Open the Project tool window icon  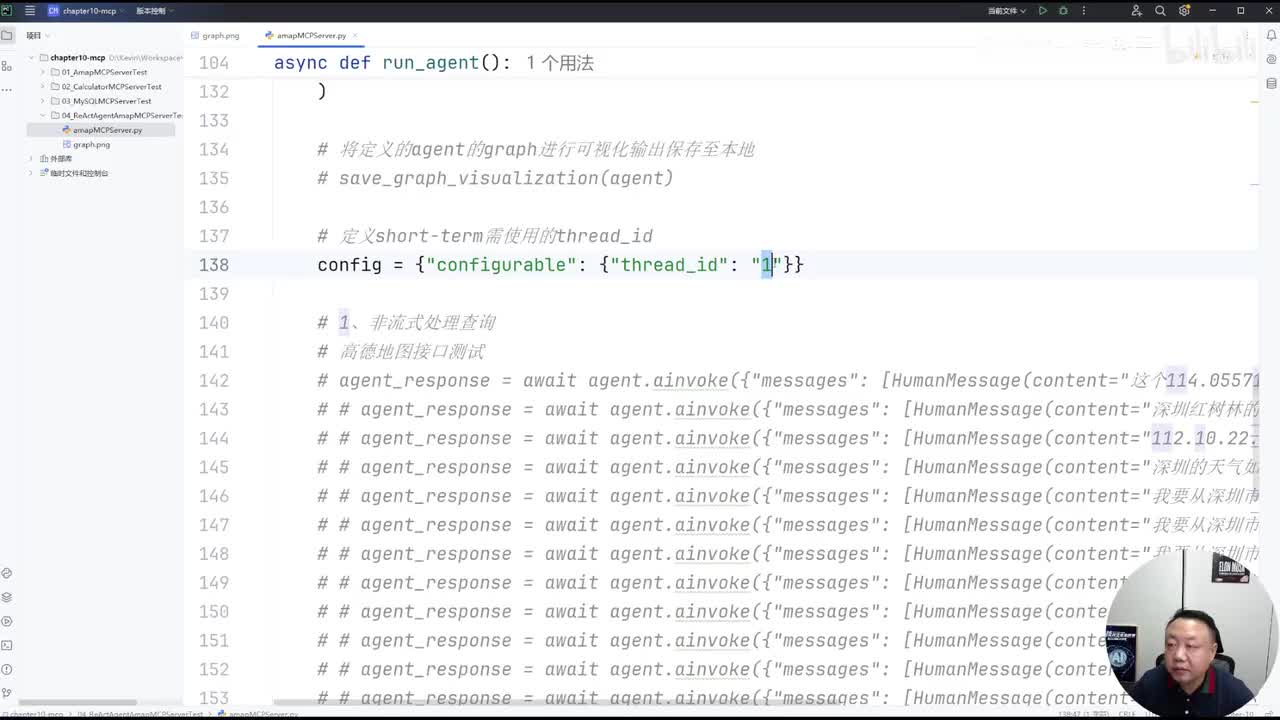[x=7, y=35]
